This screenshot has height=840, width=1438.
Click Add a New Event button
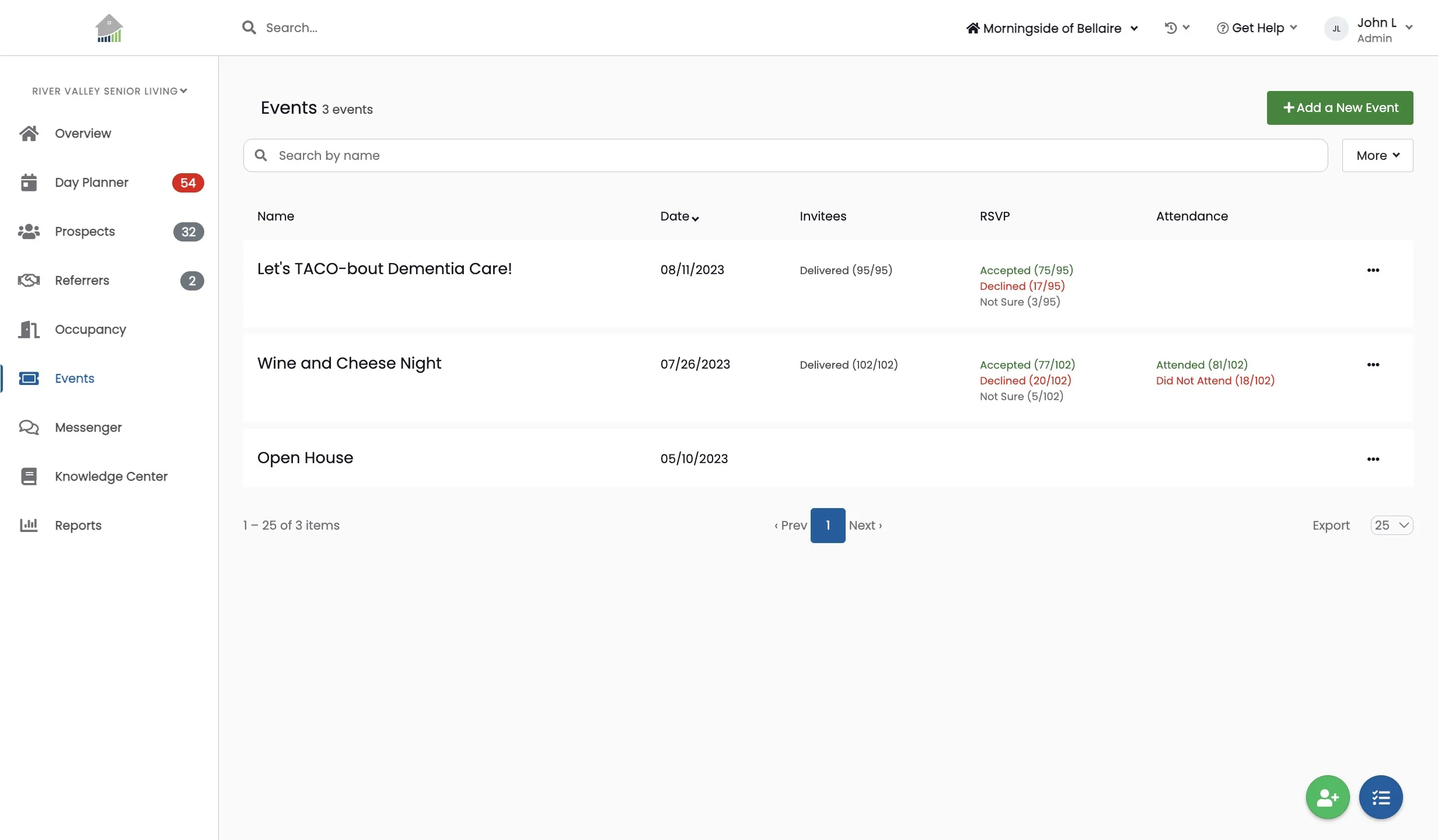(1339, 108)
